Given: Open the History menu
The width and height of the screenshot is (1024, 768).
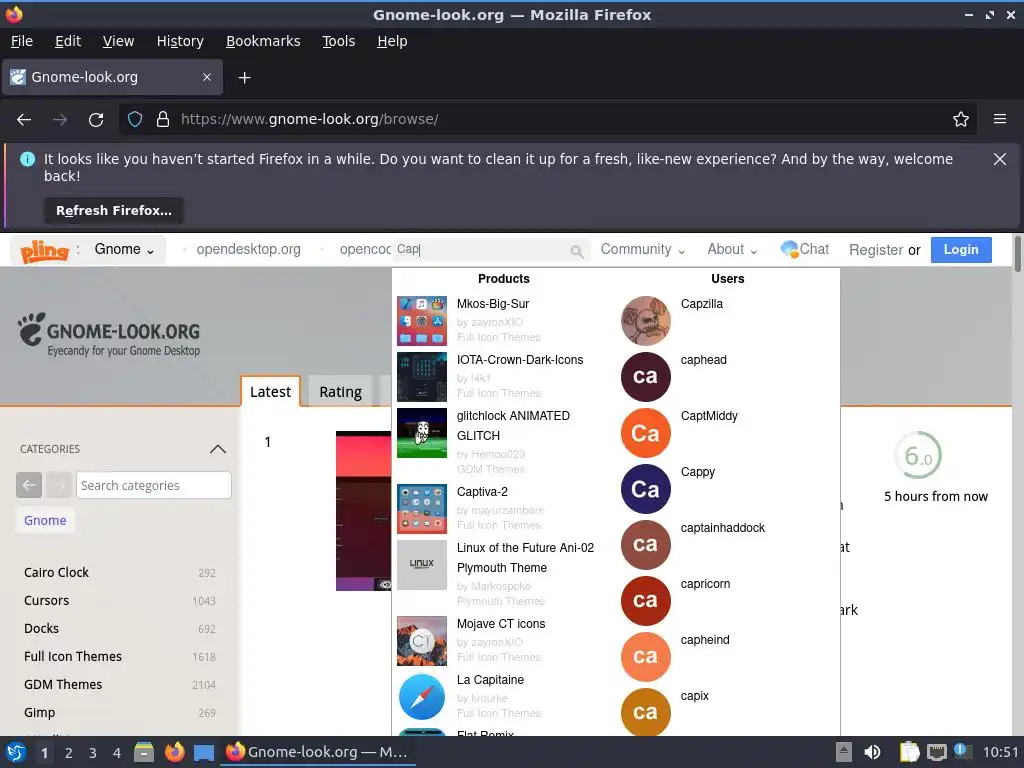Looking at the screenshot, I should [x=180, y=41].
